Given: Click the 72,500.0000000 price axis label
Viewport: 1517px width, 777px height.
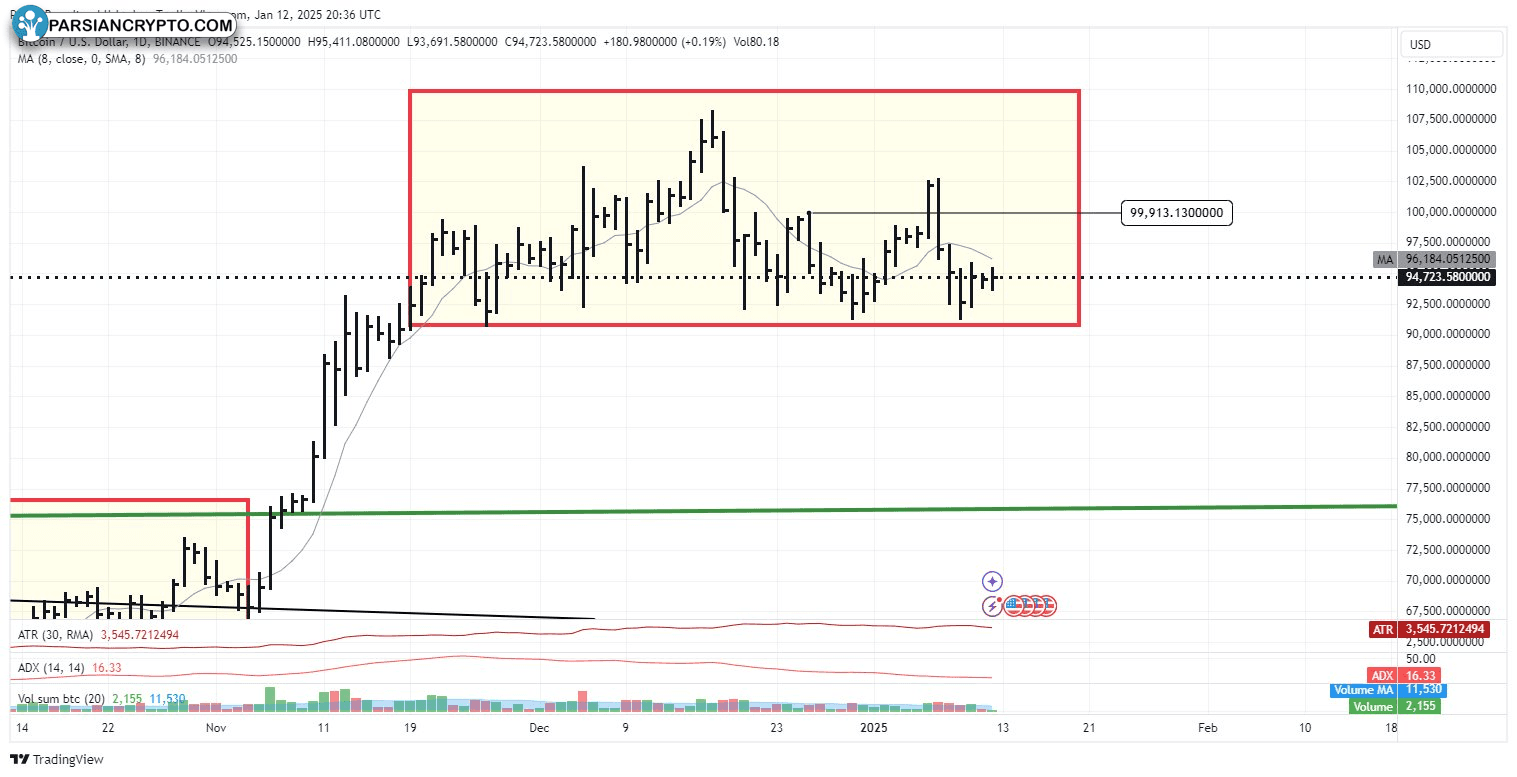Looking at the screenshot, I should tap(1450, 549).
